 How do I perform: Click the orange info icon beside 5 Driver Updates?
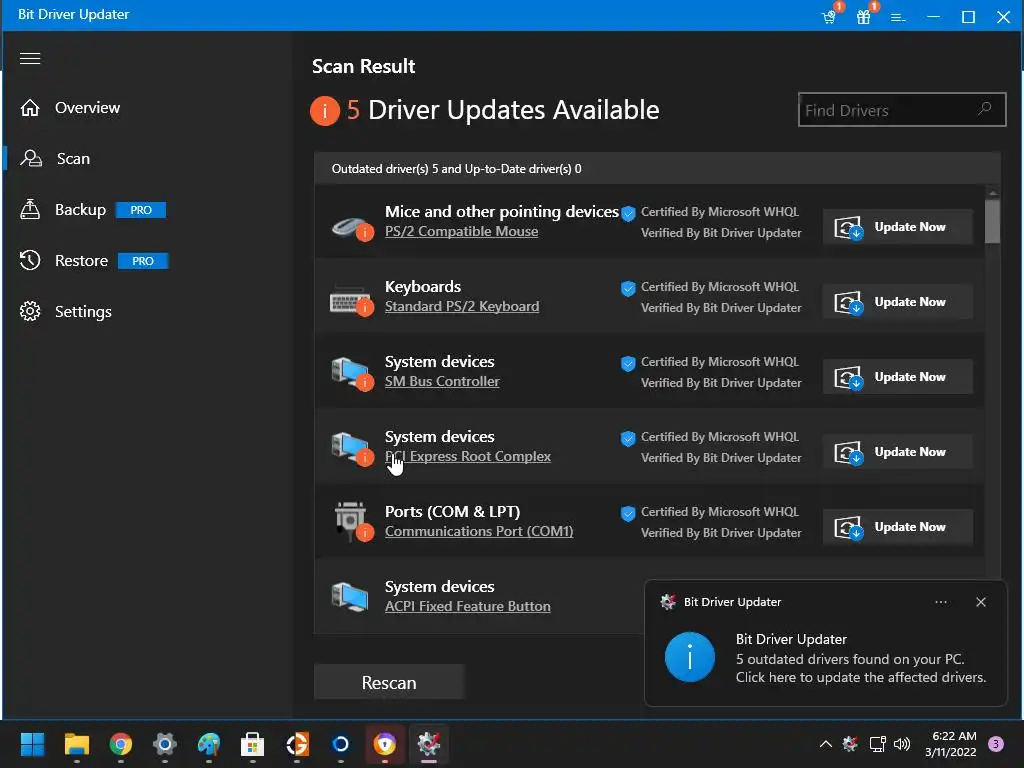click(x=325, y=110)
